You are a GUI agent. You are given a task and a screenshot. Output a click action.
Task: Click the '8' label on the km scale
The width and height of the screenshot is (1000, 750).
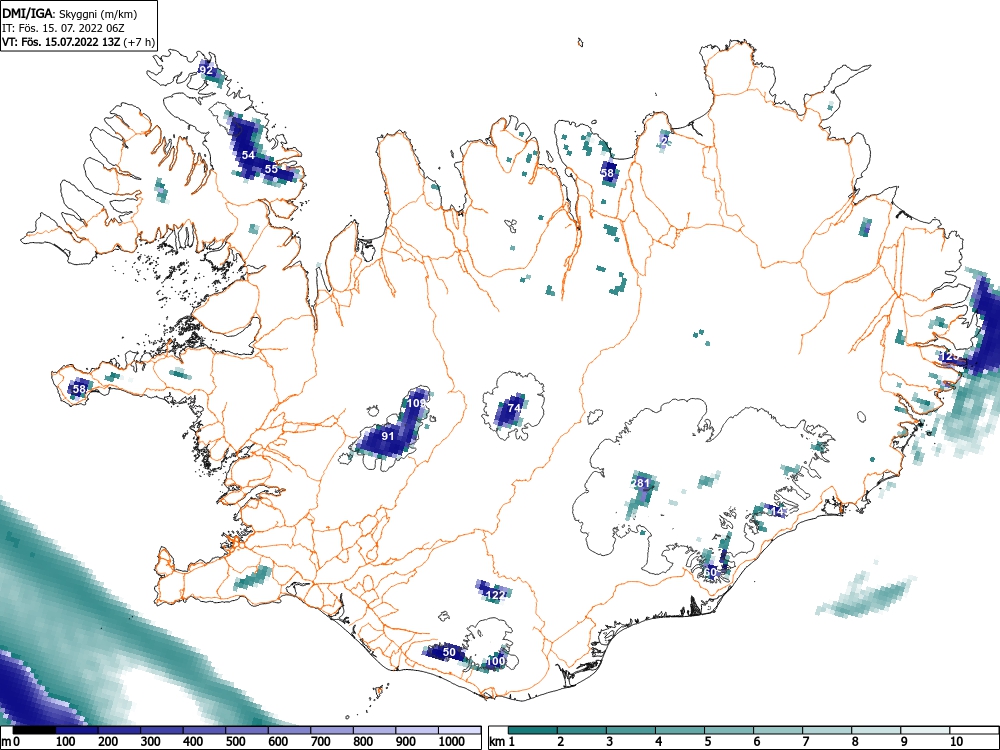(855, 742)
